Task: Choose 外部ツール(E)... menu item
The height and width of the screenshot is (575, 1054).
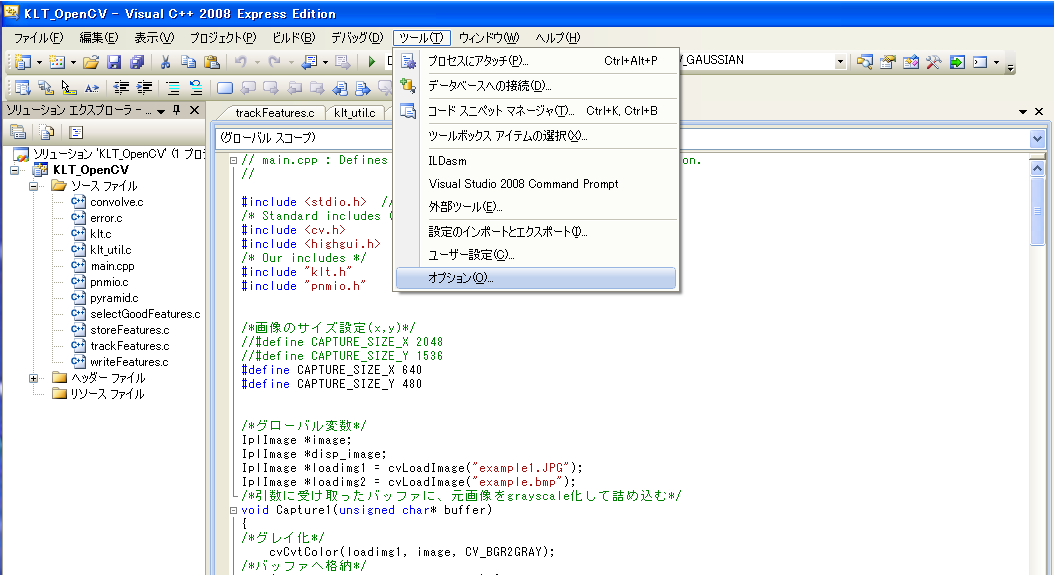Action: pos(536,206)
